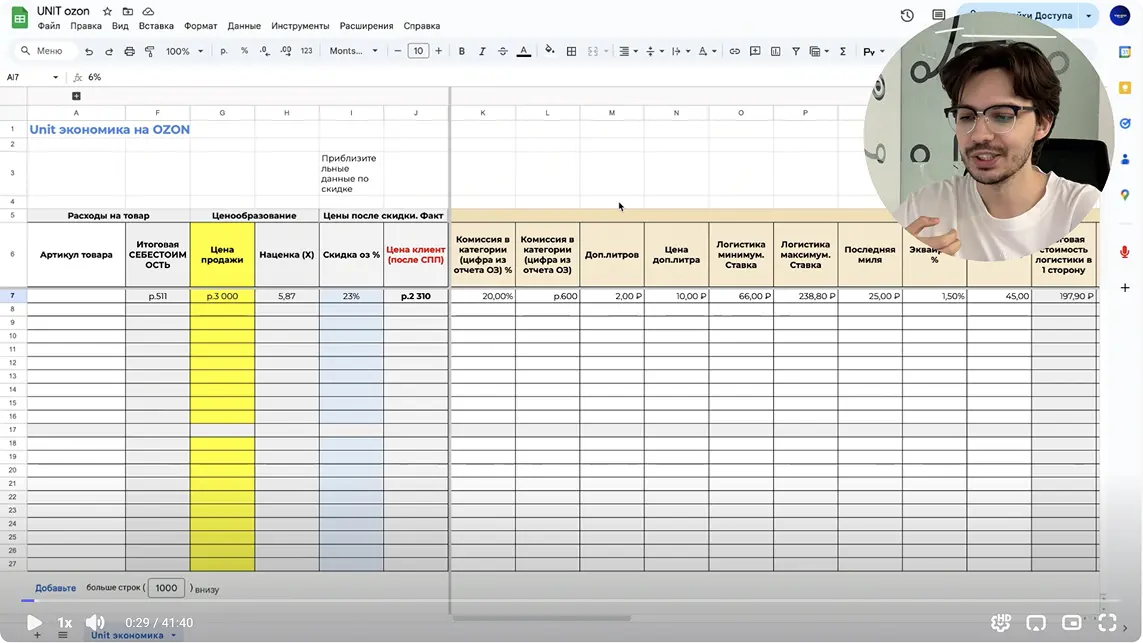Select the Скидка оз % header cell
1143x643 pixels.
pos(351,255)
